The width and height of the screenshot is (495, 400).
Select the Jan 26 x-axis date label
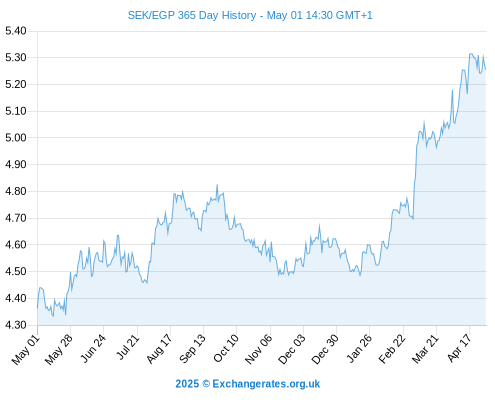(359, 348)
